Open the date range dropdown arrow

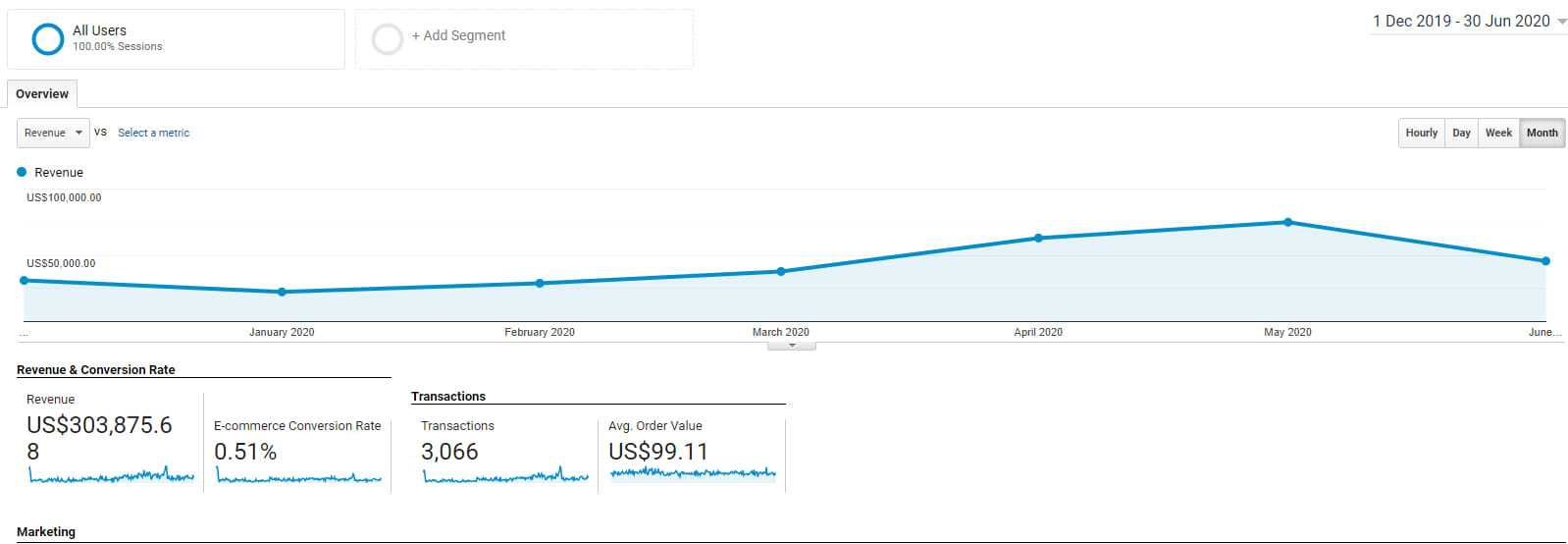tap(1562, 22)
